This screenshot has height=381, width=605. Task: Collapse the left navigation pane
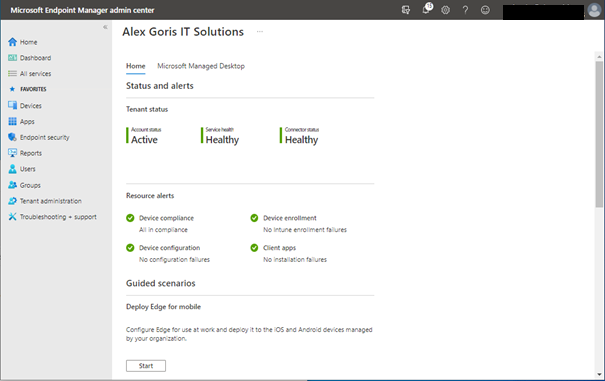105,27
